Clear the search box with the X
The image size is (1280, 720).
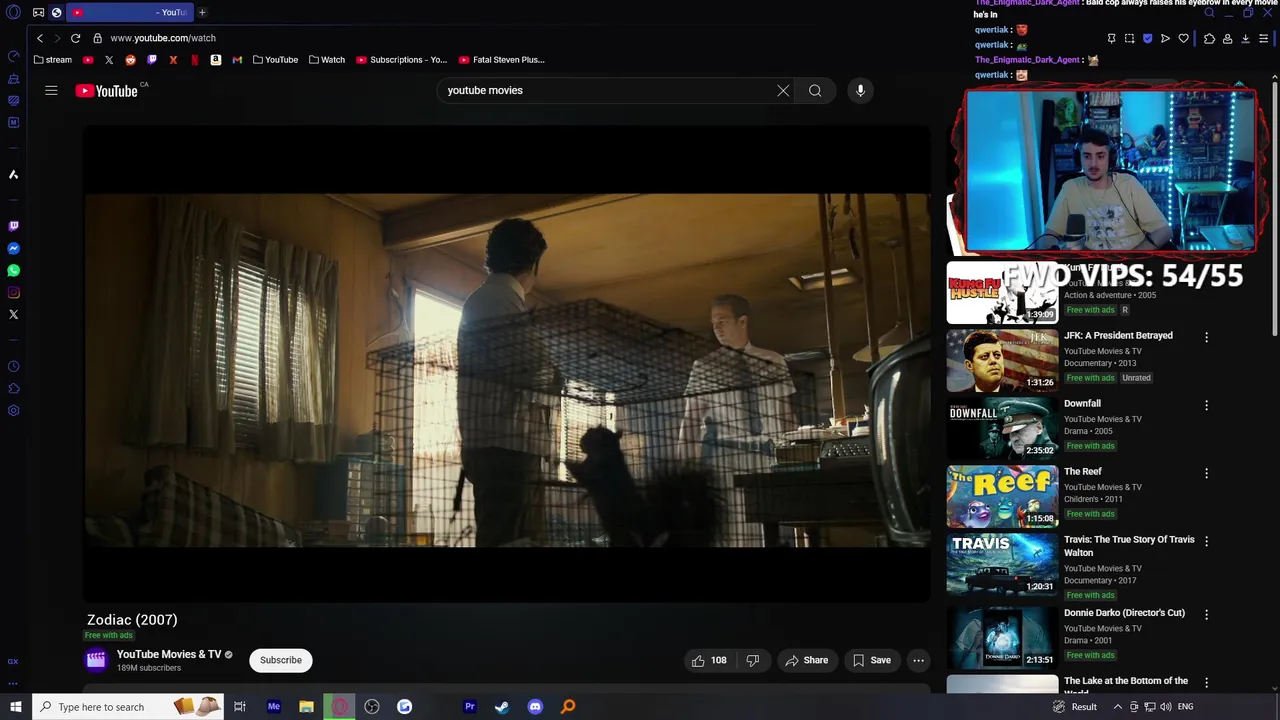pos(783,90)
